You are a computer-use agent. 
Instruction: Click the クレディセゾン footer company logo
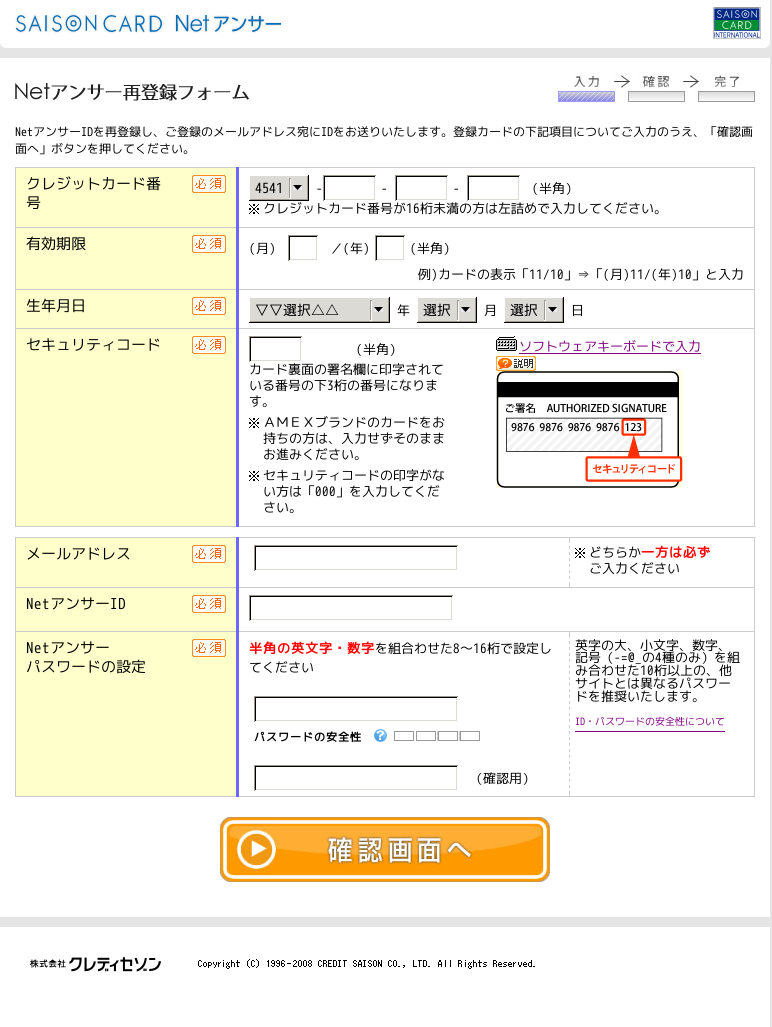[x=95, y=964]
